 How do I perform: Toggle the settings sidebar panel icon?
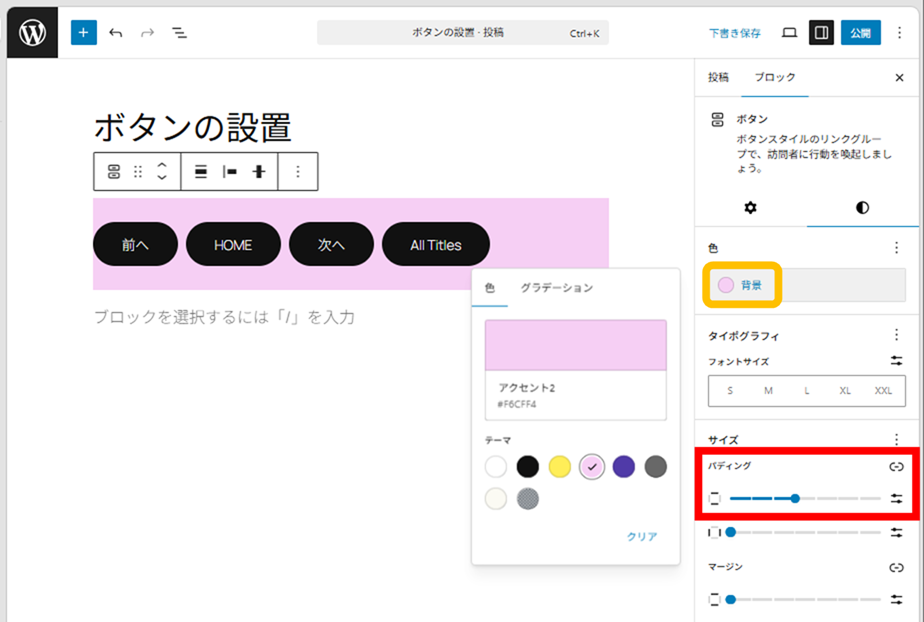click(821, 33)
